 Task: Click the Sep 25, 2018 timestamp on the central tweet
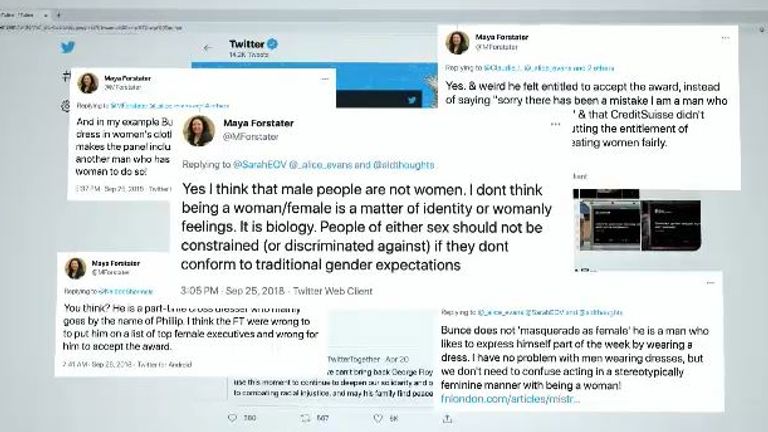[255, 291]
